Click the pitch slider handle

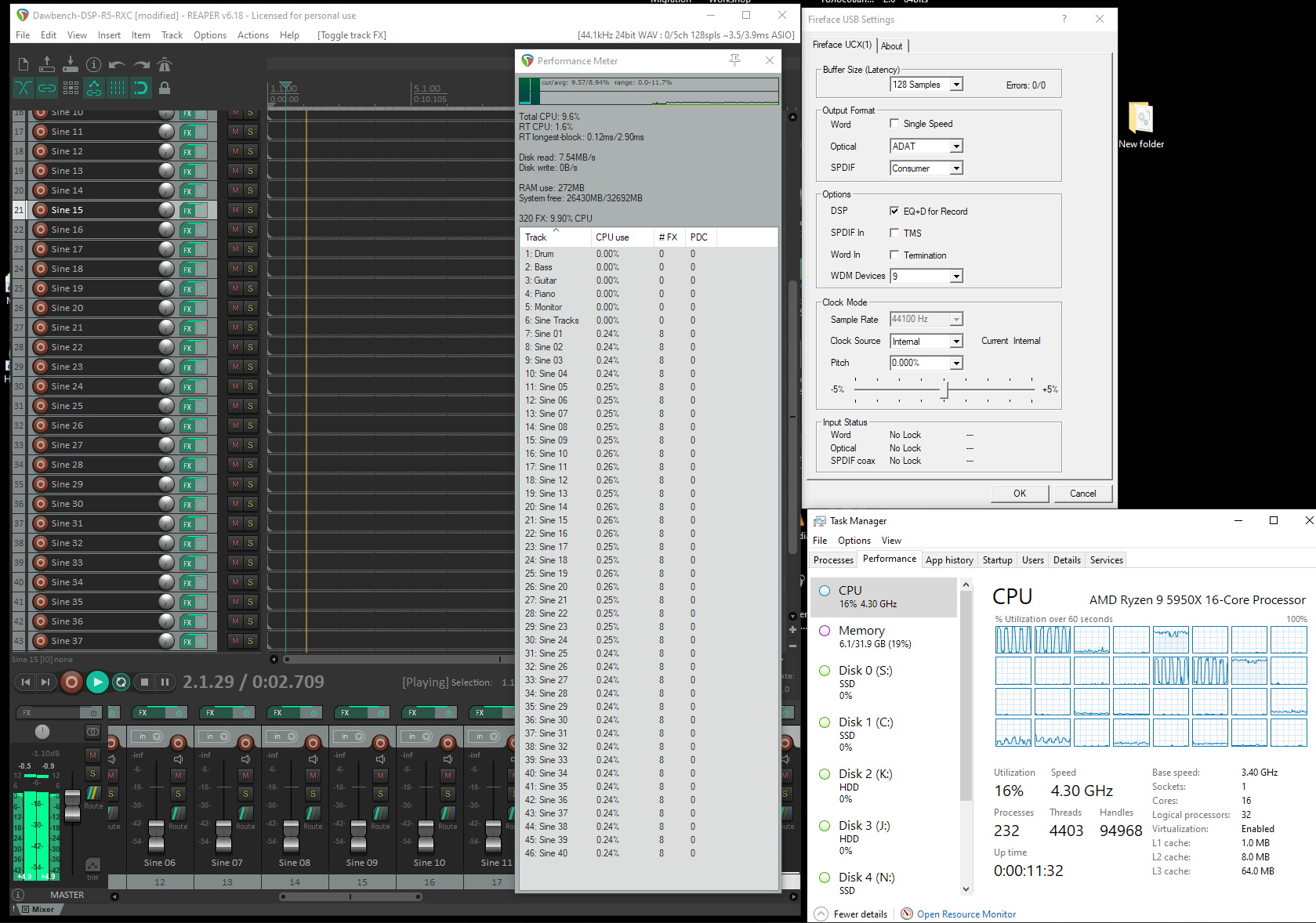tap(944, 389)
